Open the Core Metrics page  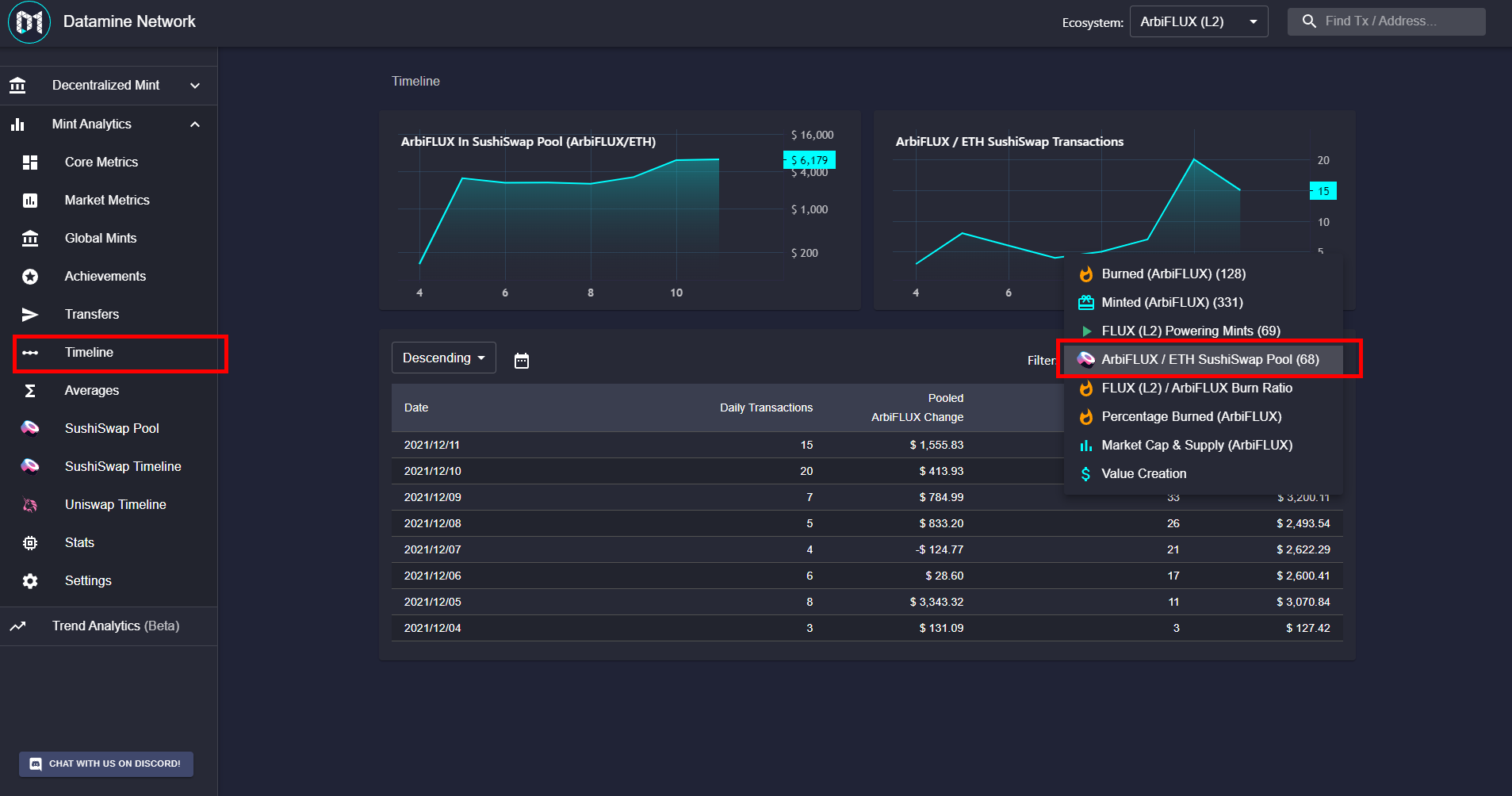109,162
